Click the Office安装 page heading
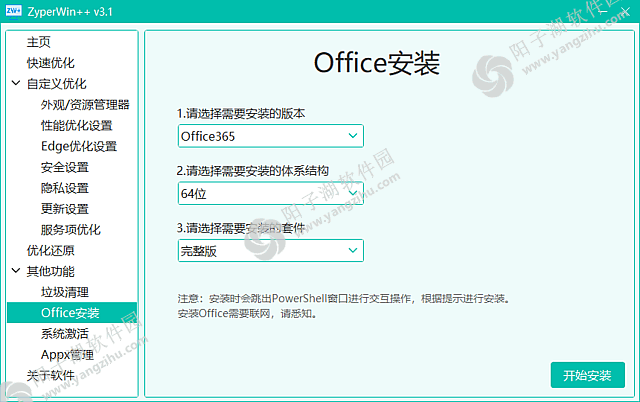The image size is (640, 402). click(376, 63)
